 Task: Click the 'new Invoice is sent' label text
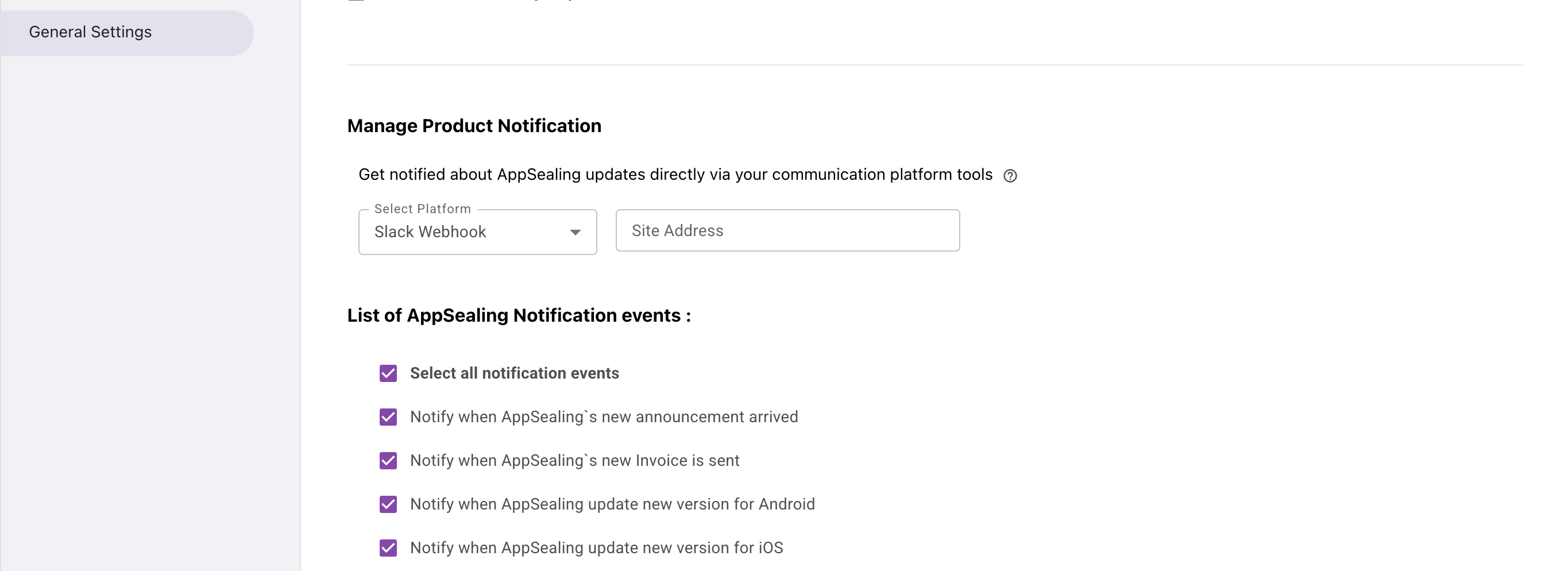[x=574, y=461]
